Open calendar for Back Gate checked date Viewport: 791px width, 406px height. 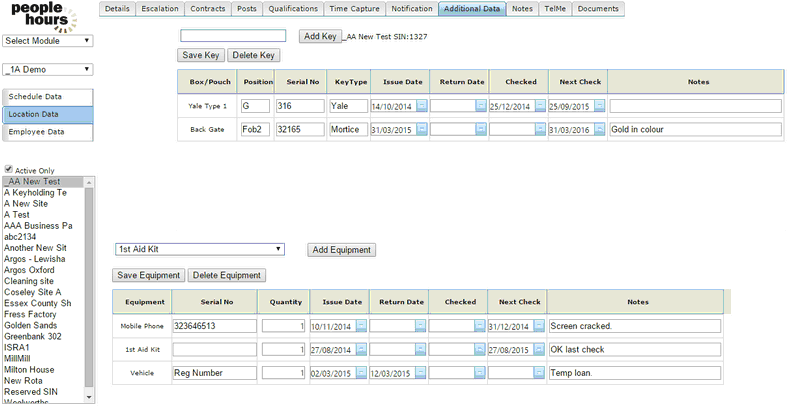(540, 130)
